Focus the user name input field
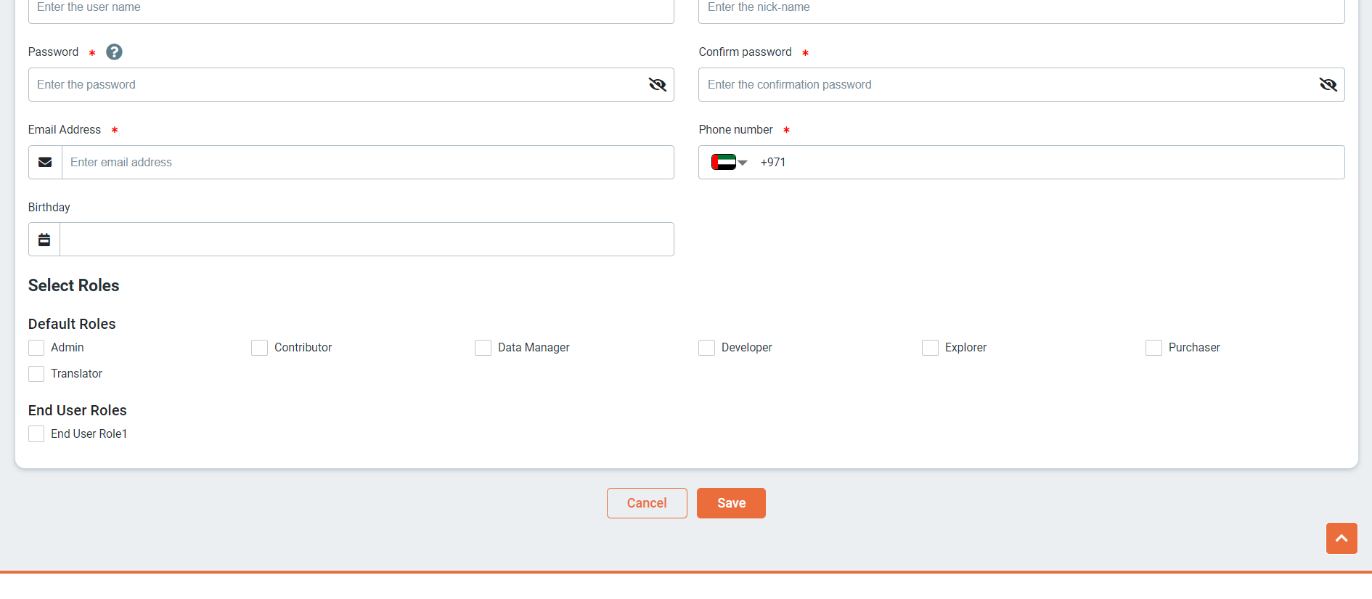 point(351,9)
